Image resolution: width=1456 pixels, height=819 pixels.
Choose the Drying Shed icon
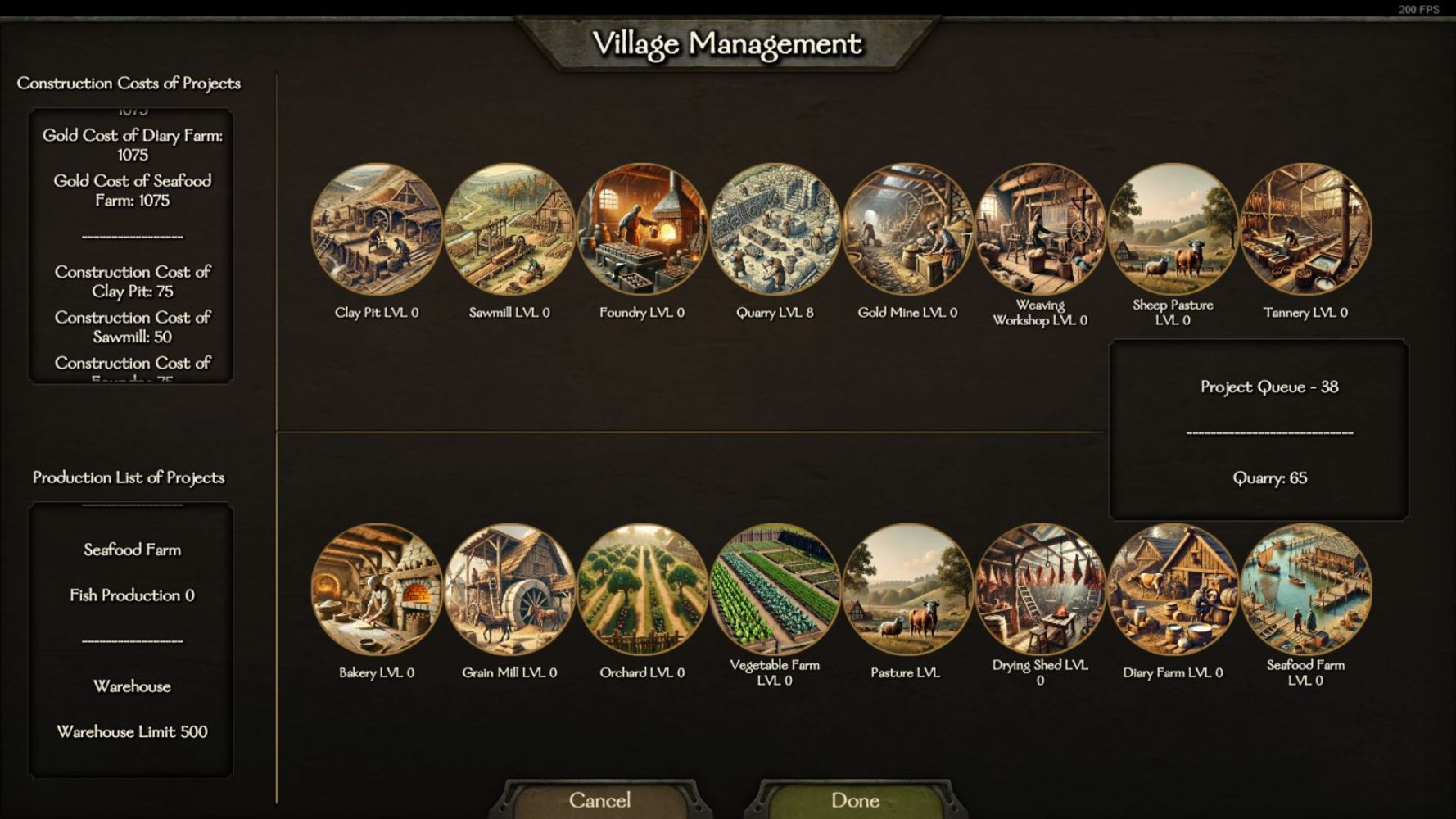pos(1040,590)
